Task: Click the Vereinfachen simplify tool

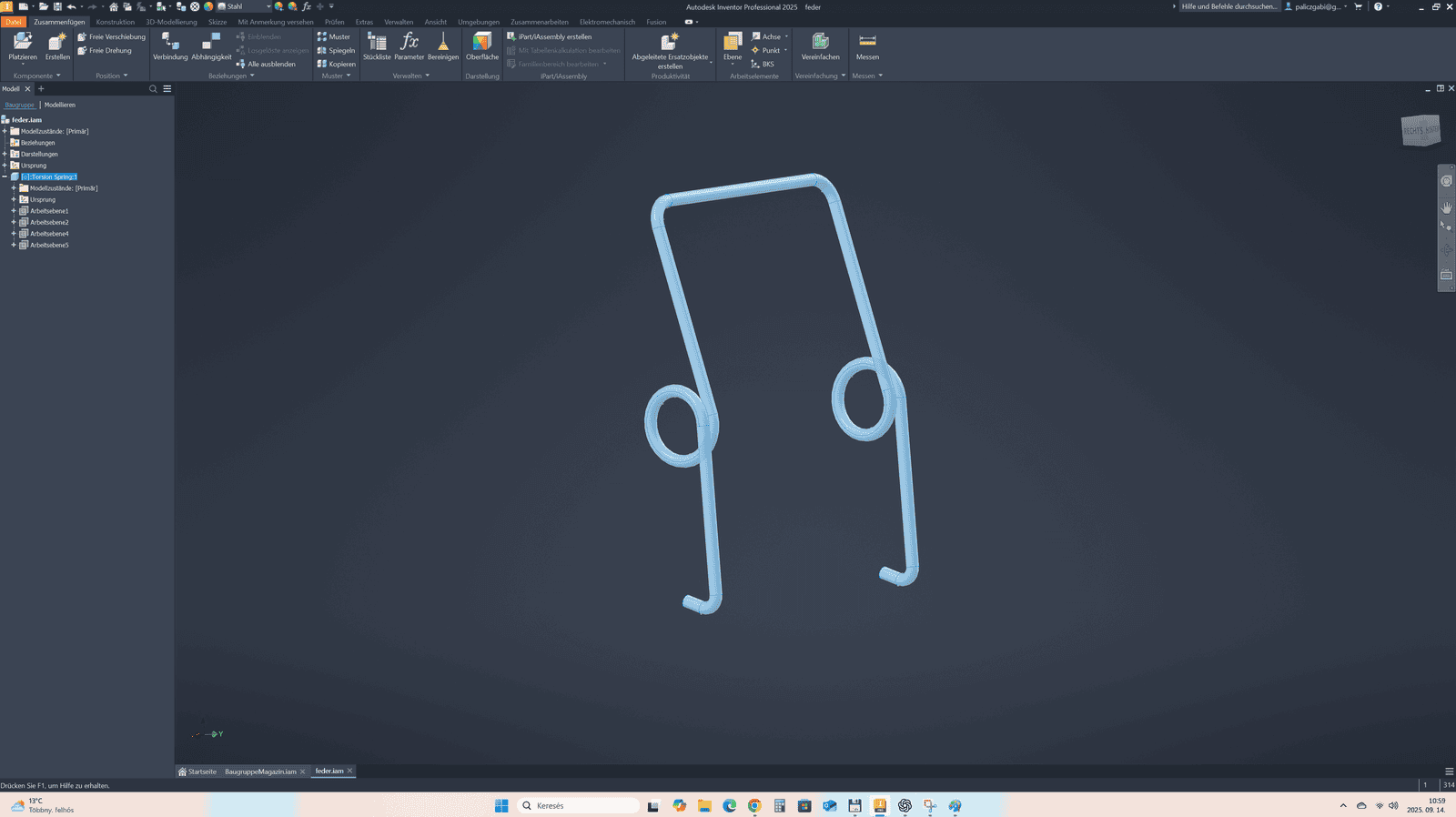Action: [820, 47]
